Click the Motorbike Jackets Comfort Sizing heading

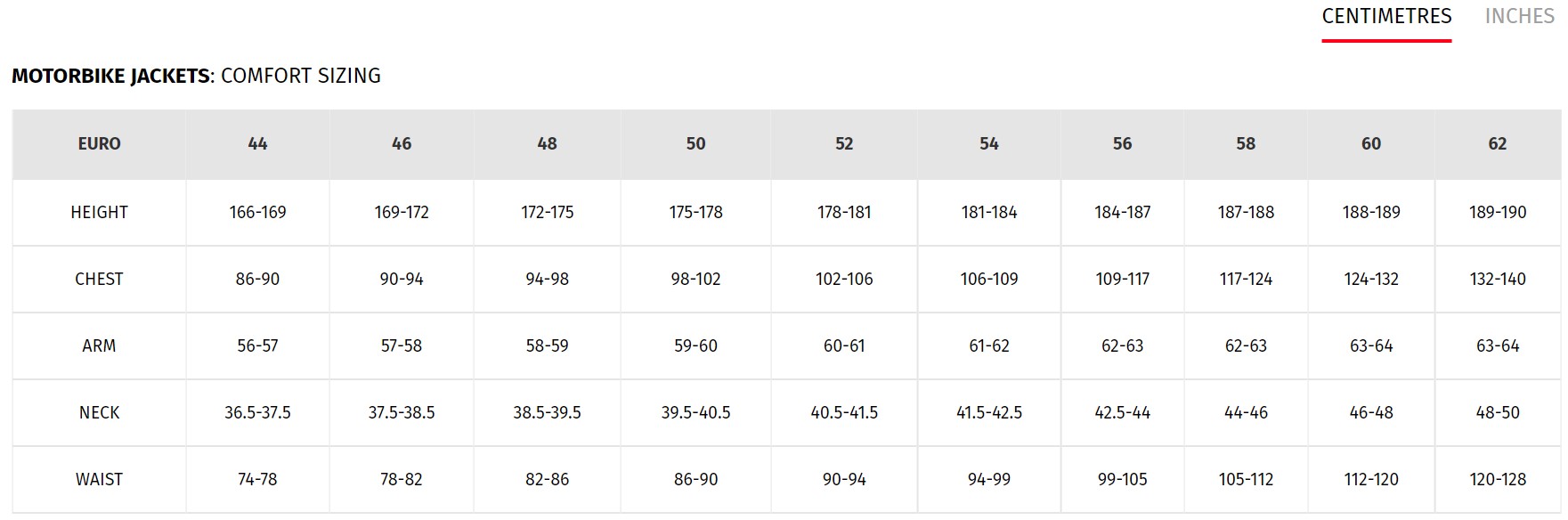pyautogui.click(x=196, y=77)
